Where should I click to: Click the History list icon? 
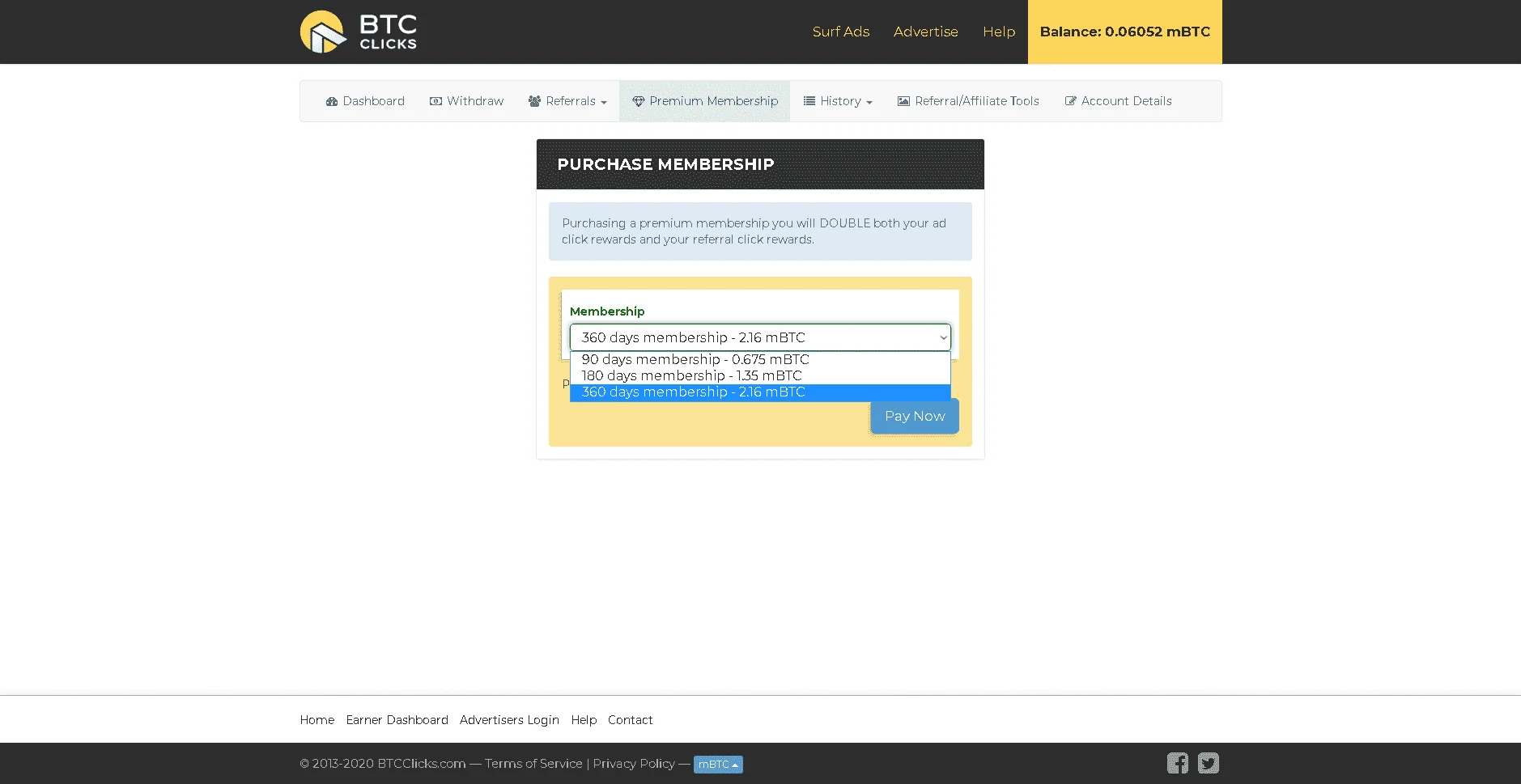[x=809, y=101]
